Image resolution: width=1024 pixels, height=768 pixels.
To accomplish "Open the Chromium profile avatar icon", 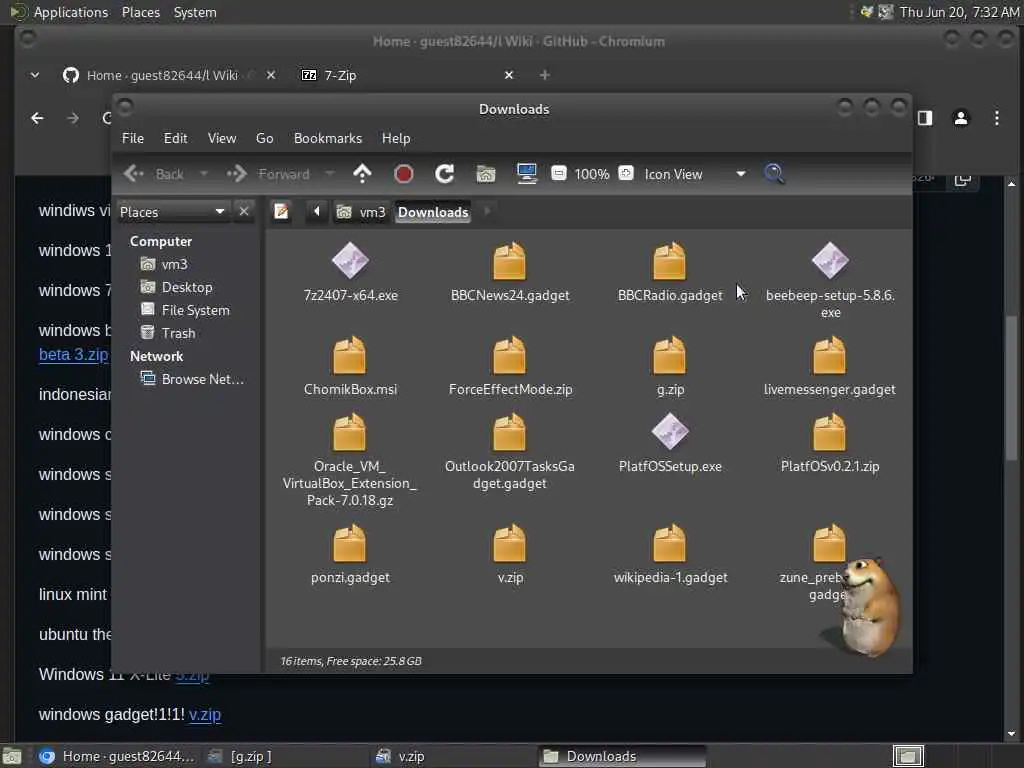I will click(961, 118).
